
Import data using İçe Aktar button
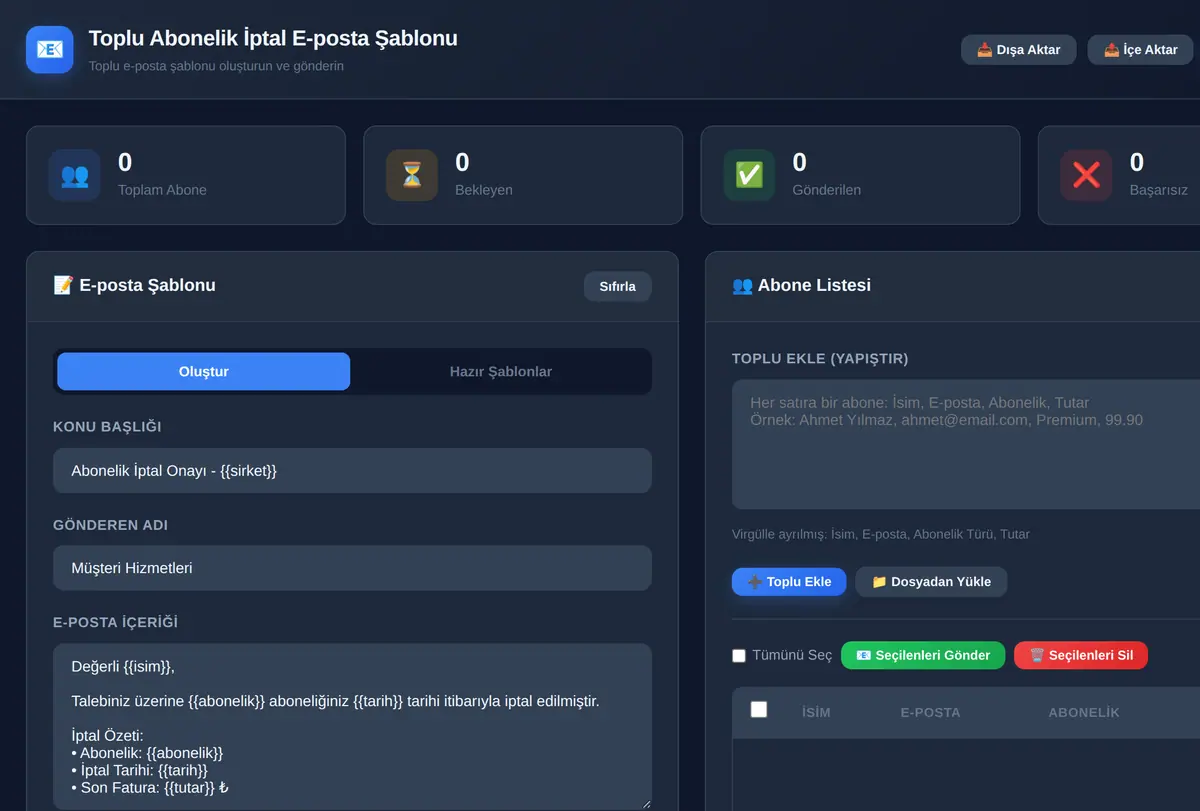(1141, 50)
